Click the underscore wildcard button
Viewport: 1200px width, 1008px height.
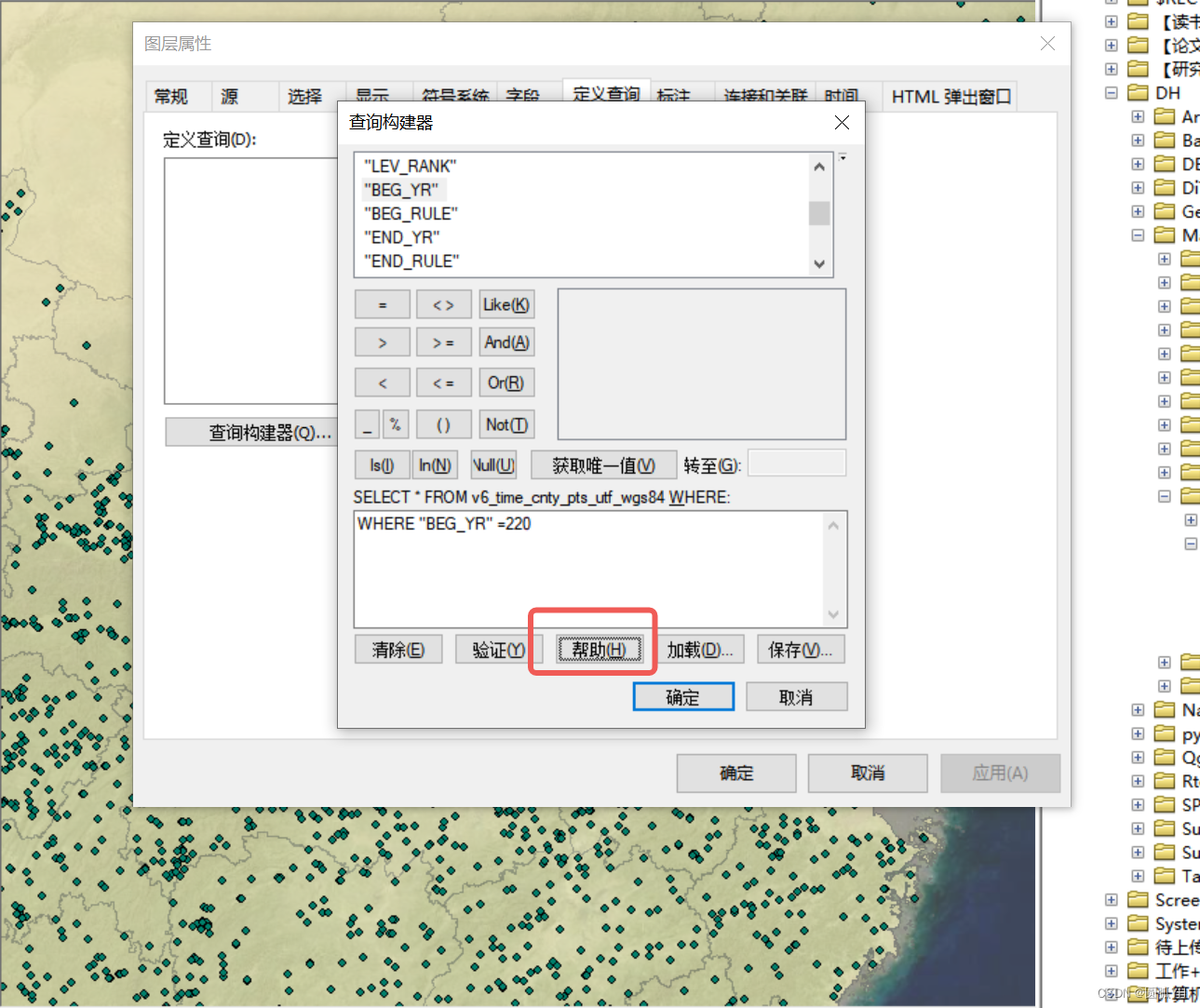[368, 424]
